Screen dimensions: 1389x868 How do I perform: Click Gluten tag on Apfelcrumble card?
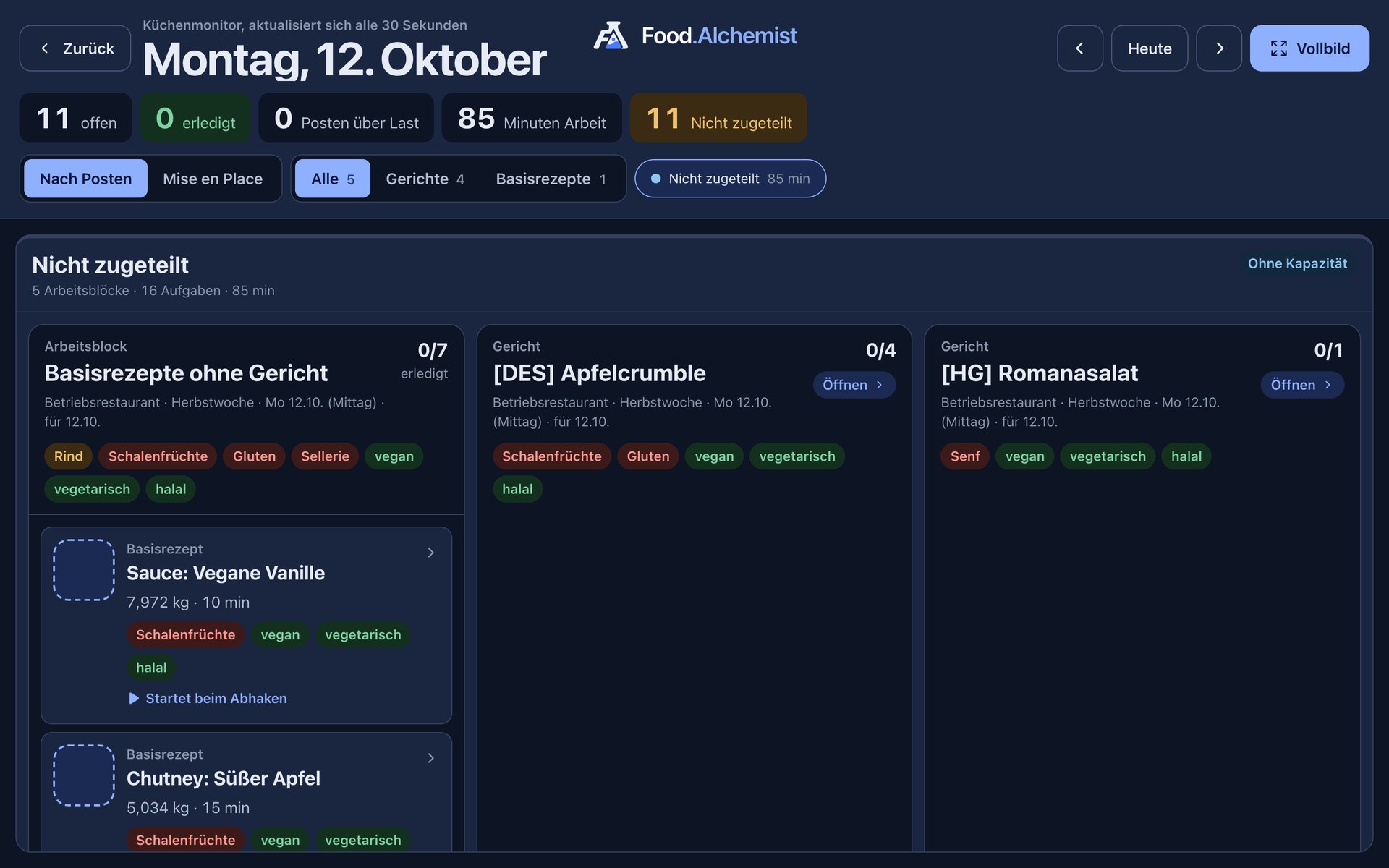[x=648, y=456]
